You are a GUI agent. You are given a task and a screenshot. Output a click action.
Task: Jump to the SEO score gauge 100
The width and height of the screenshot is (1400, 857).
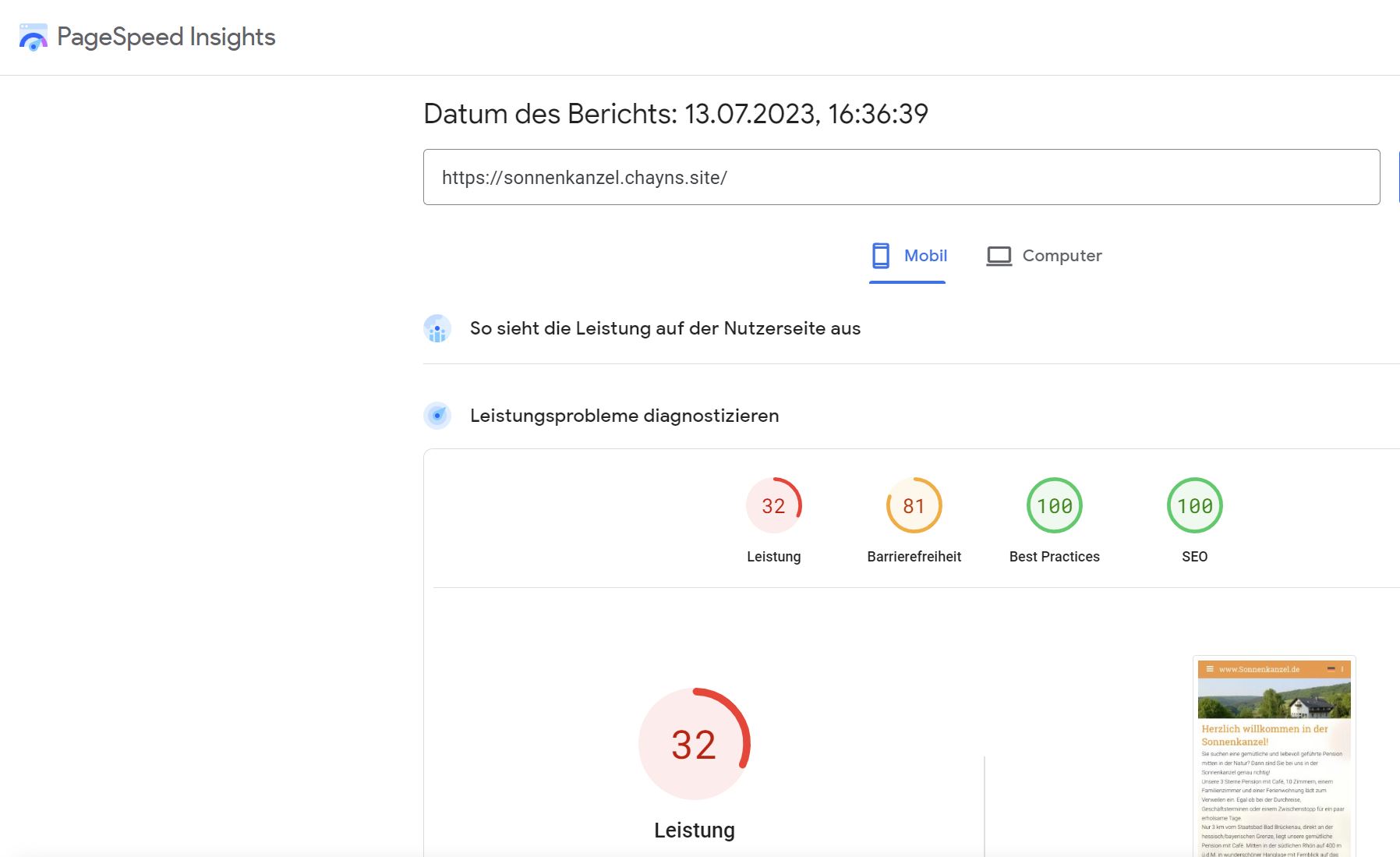pos(1195,505)
